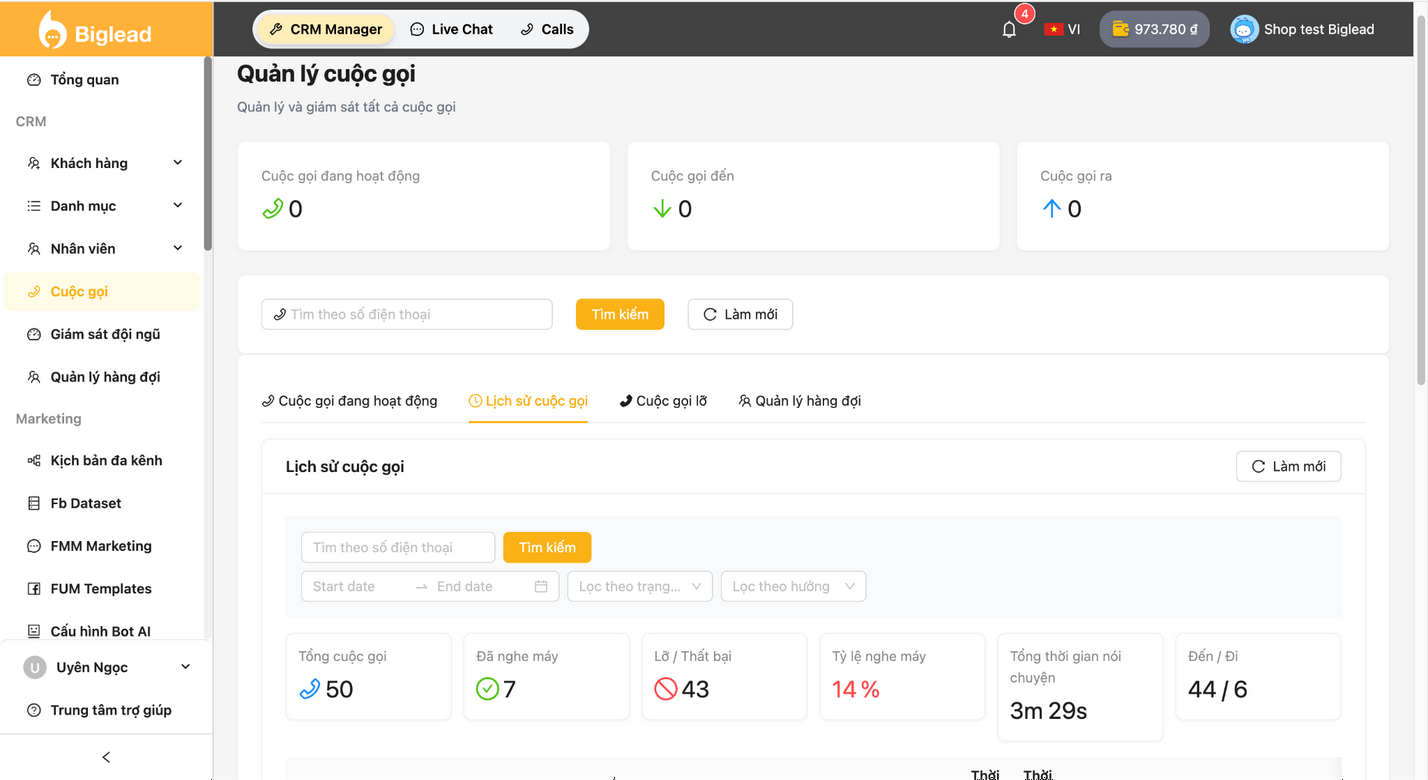Click the 3m 29s talk time value

(x=1048, y=711)
